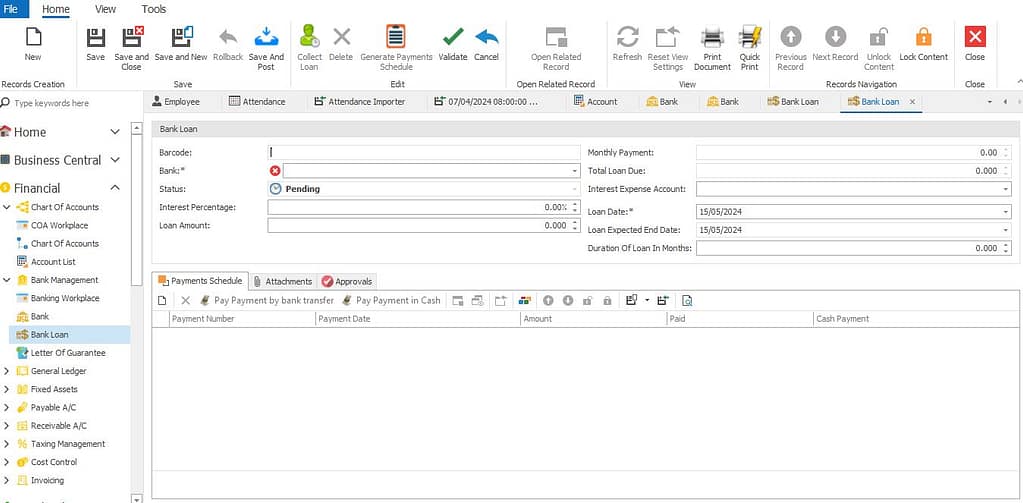Go to Next Record
Screen dimensions: 1023x503
[835, 37]
